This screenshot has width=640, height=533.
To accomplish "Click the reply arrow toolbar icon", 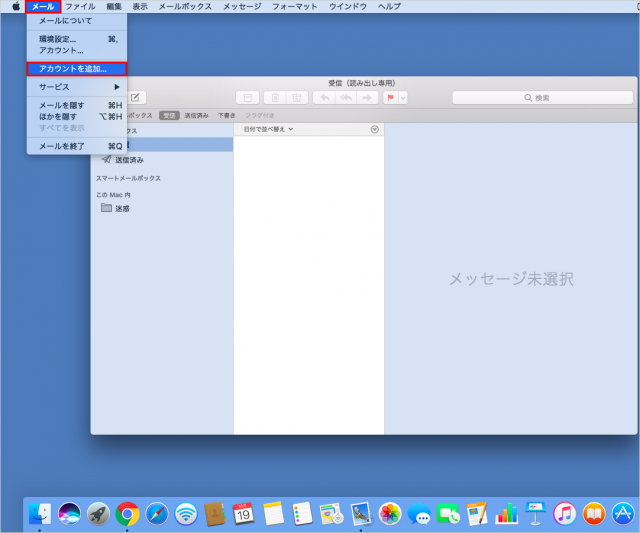I will click(324, 97).
